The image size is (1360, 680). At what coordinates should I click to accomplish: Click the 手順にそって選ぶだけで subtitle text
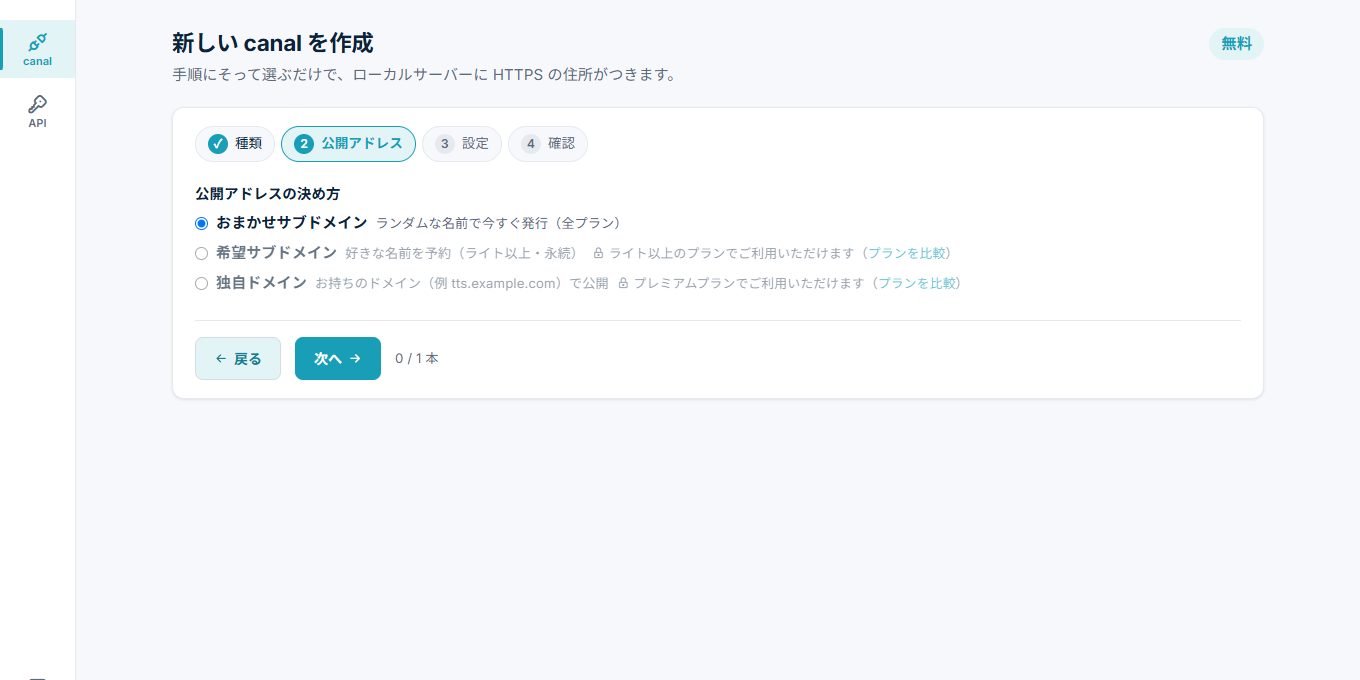(424, 75)
